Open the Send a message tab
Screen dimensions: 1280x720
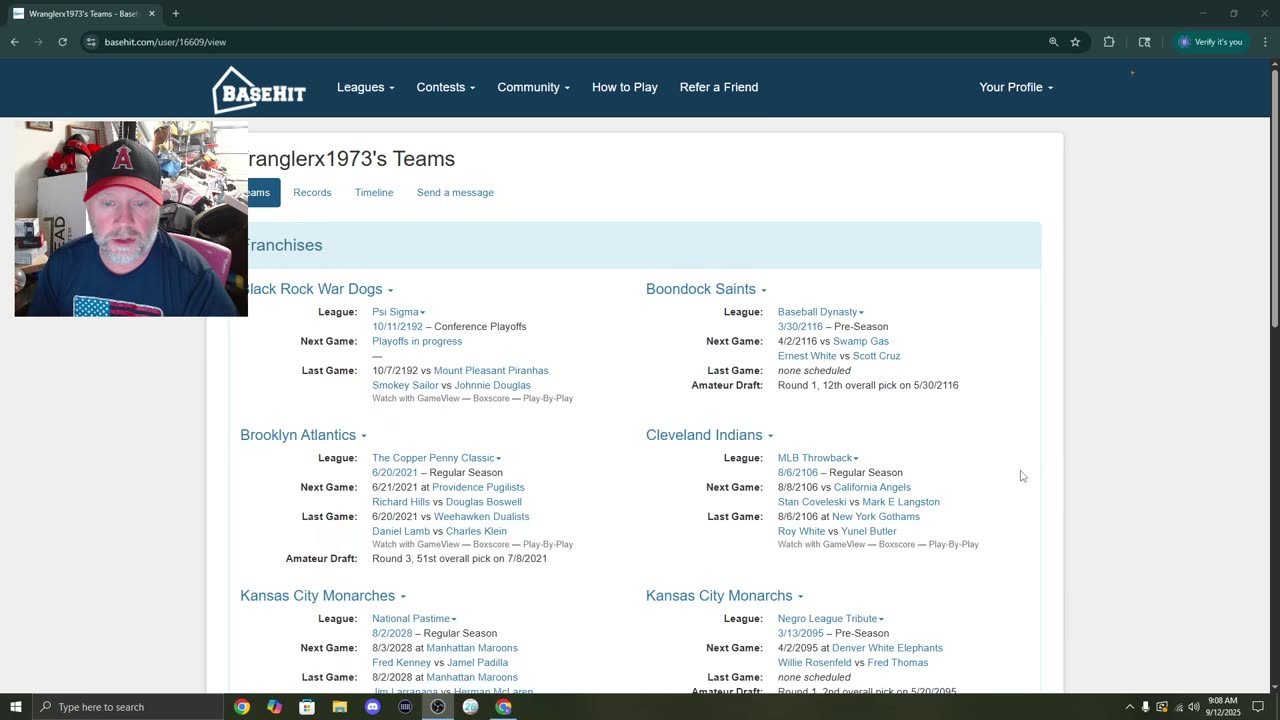coord(455,192)
